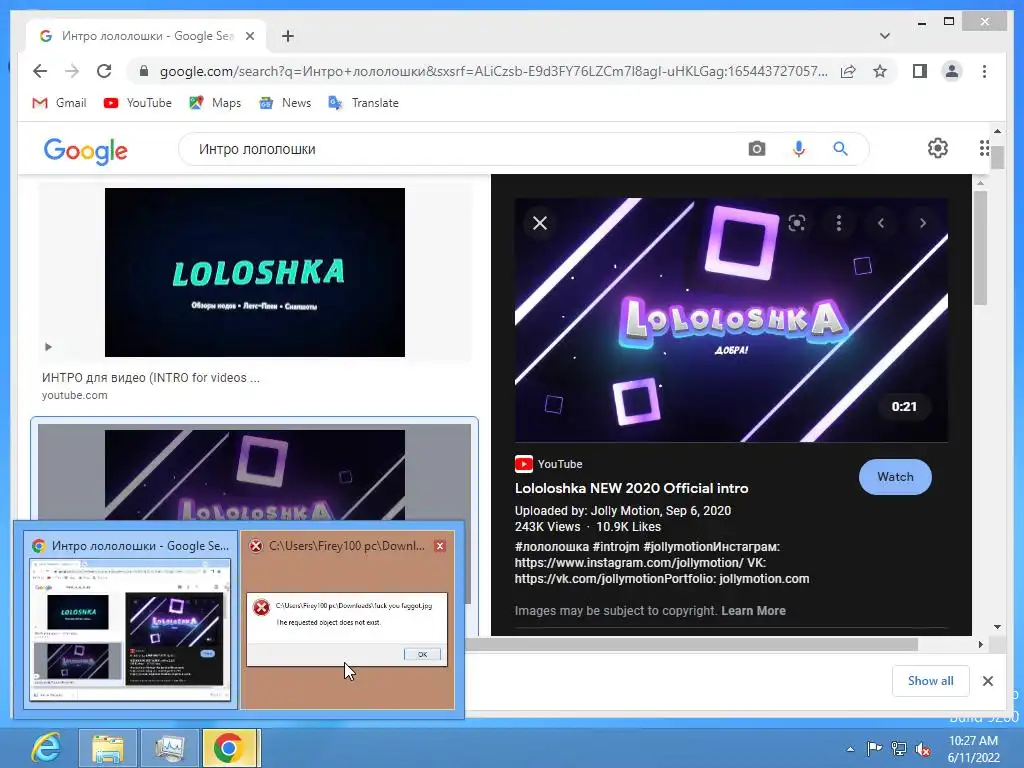Open Chrome's three-dot menu
Image resolution: width=1024 pixels, height=768 pixels.
984,71
